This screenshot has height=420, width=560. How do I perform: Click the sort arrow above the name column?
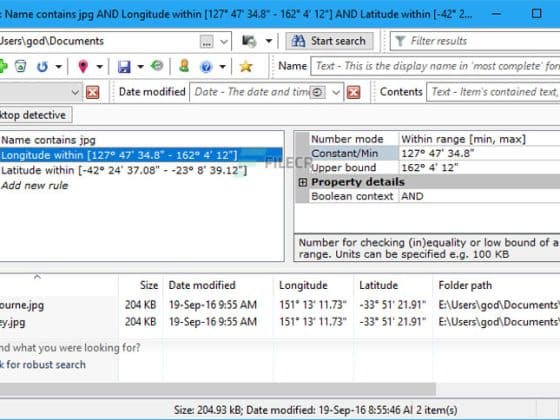coord(37,276)
